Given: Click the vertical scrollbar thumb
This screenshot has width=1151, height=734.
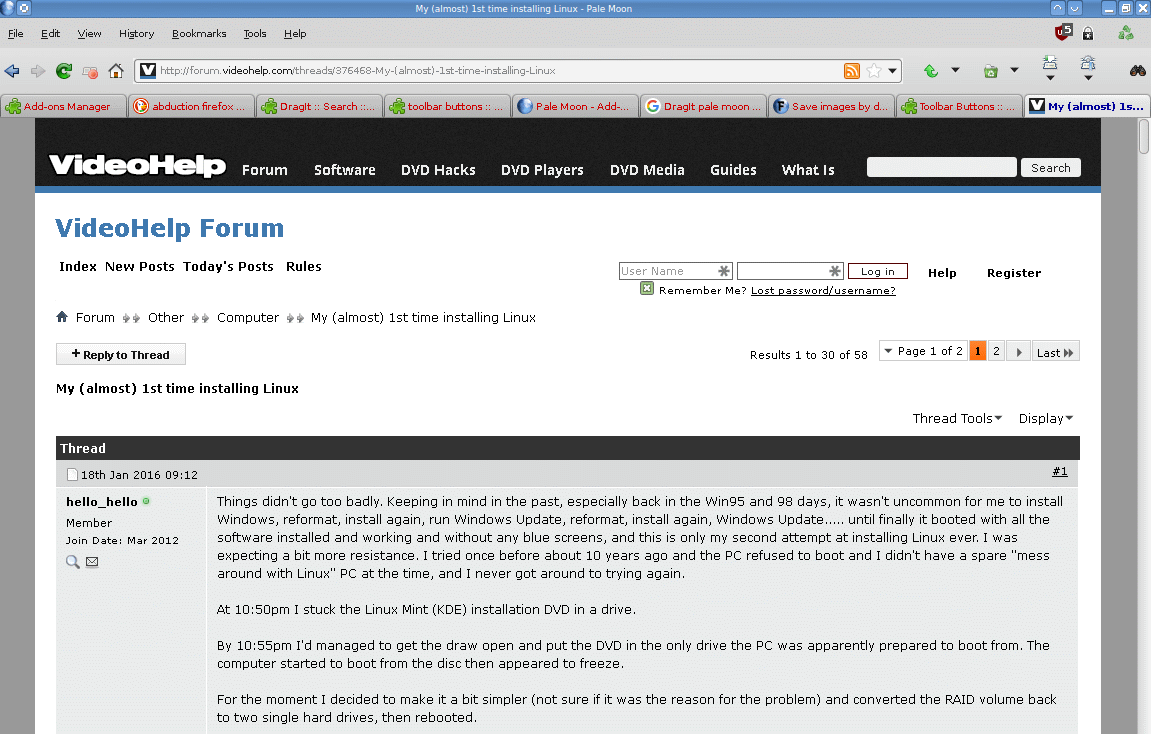Looking at the screenshot, I should (x=1144, y=137).
